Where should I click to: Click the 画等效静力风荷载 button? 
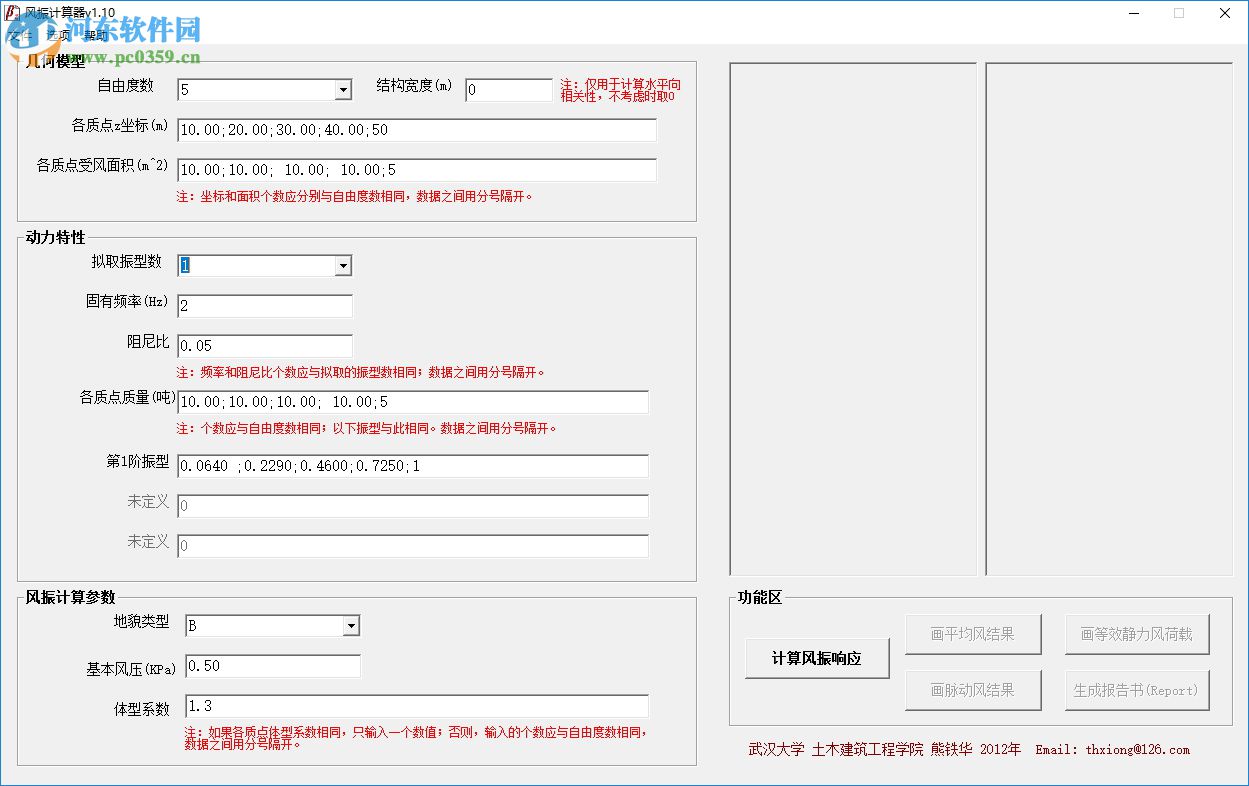1136,633
